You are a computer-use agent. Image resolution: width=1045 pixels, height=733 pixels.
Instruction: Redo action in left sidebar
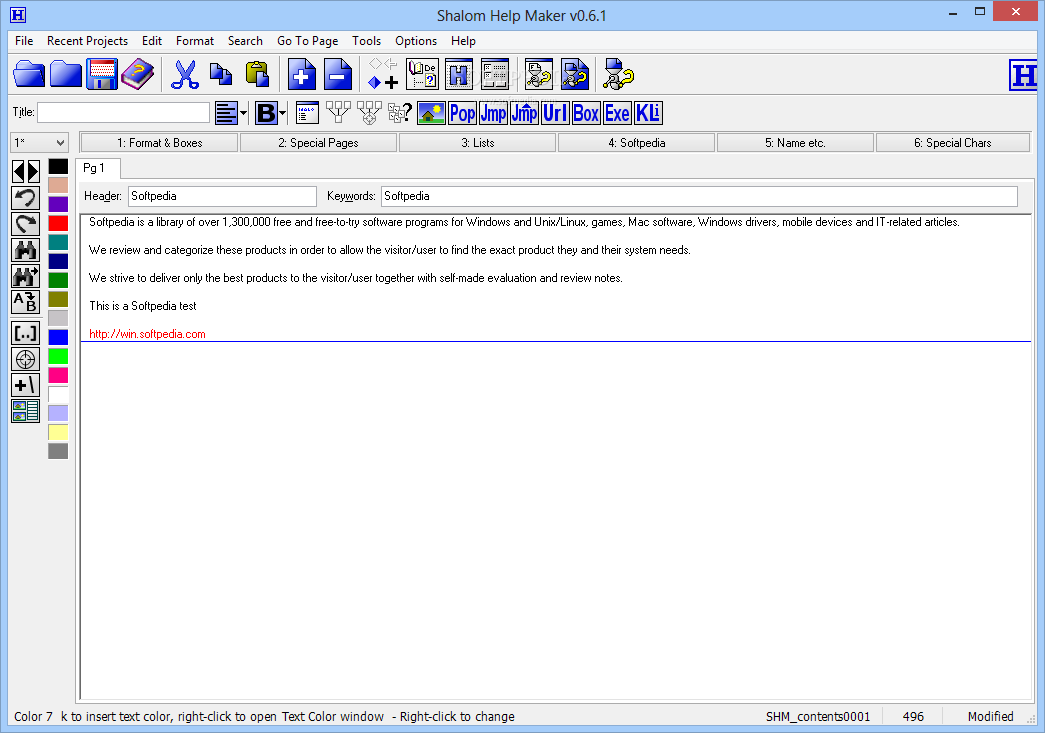[25, 224]
